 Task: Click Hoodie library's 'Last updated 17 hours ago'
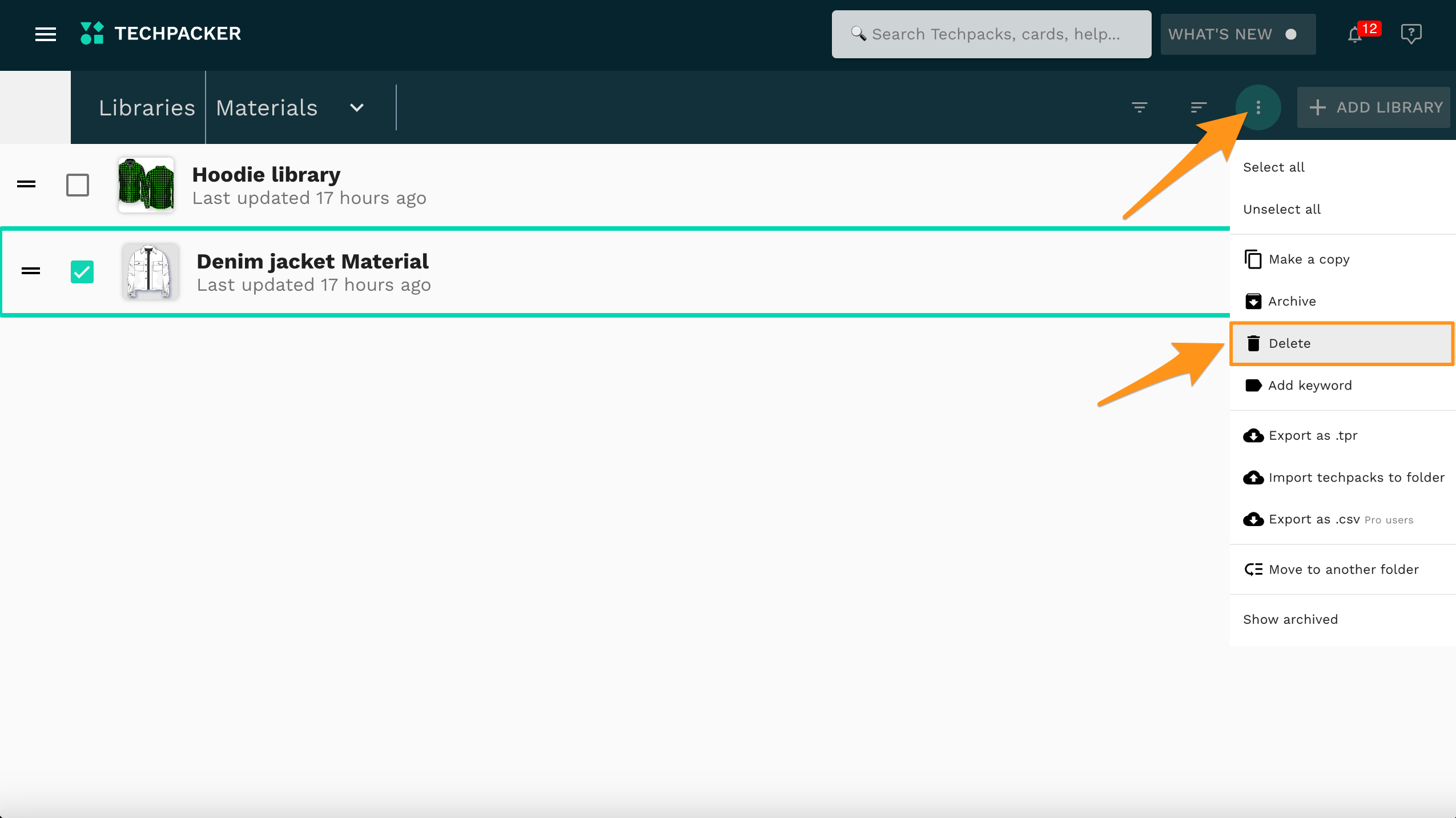(x=309, y=198)
